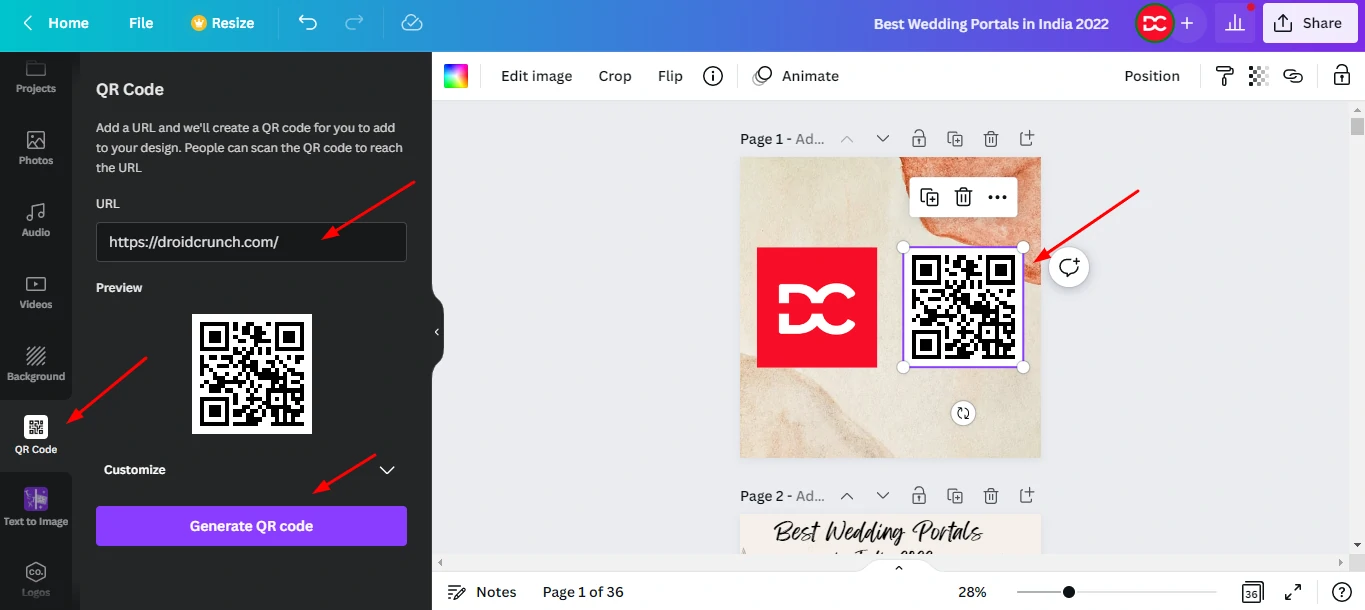
Task: Add a new page after Page 2
Action: (1027, 496)
